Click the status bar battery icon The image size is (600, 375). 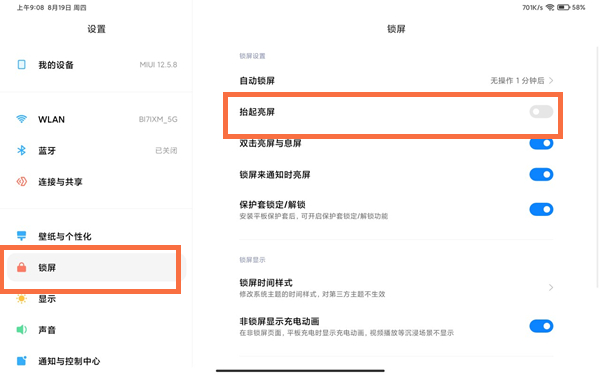tap(563, 7)
